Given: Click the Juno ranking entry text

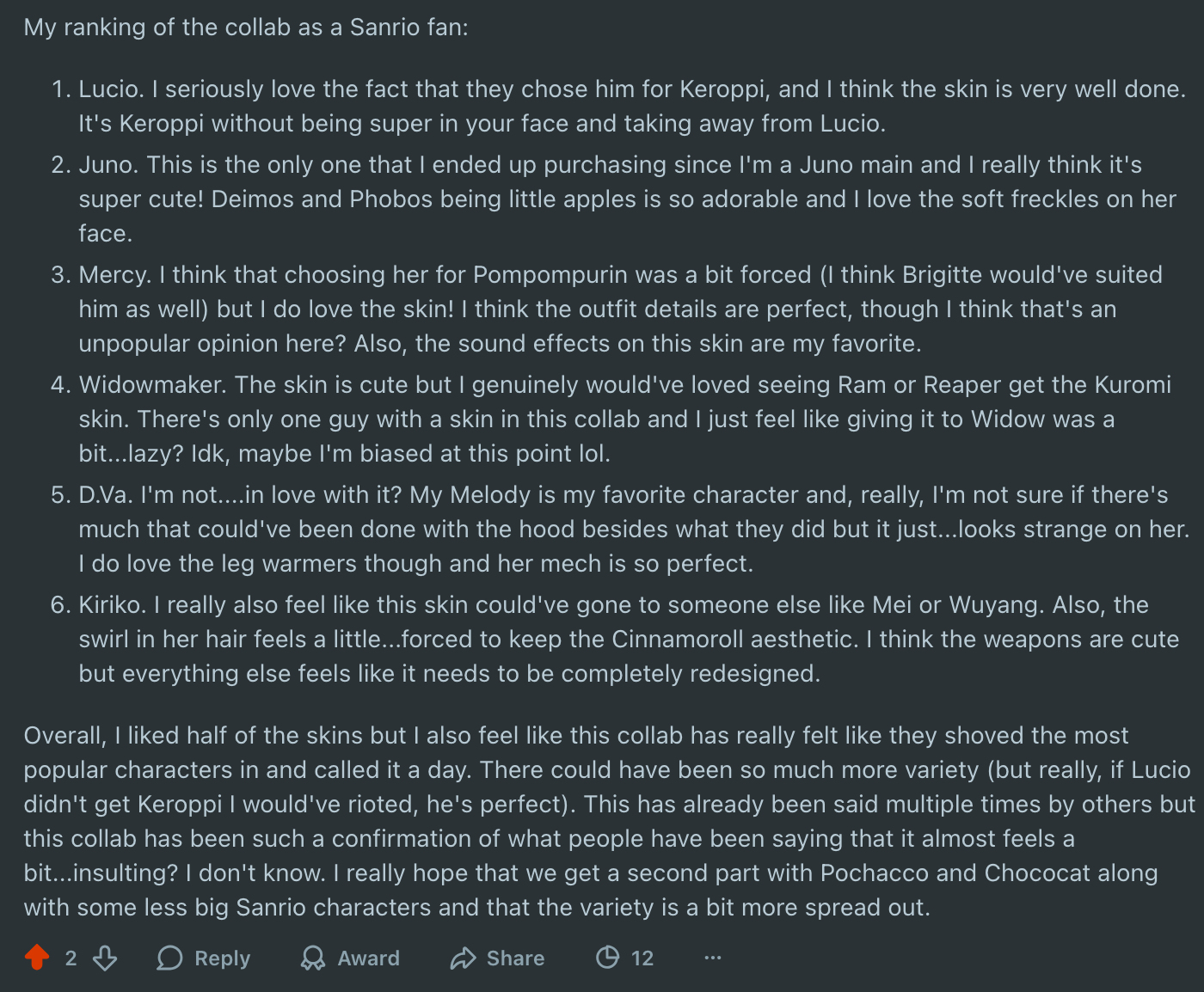Looking at the screenshot, I should (x=627, y=199).
